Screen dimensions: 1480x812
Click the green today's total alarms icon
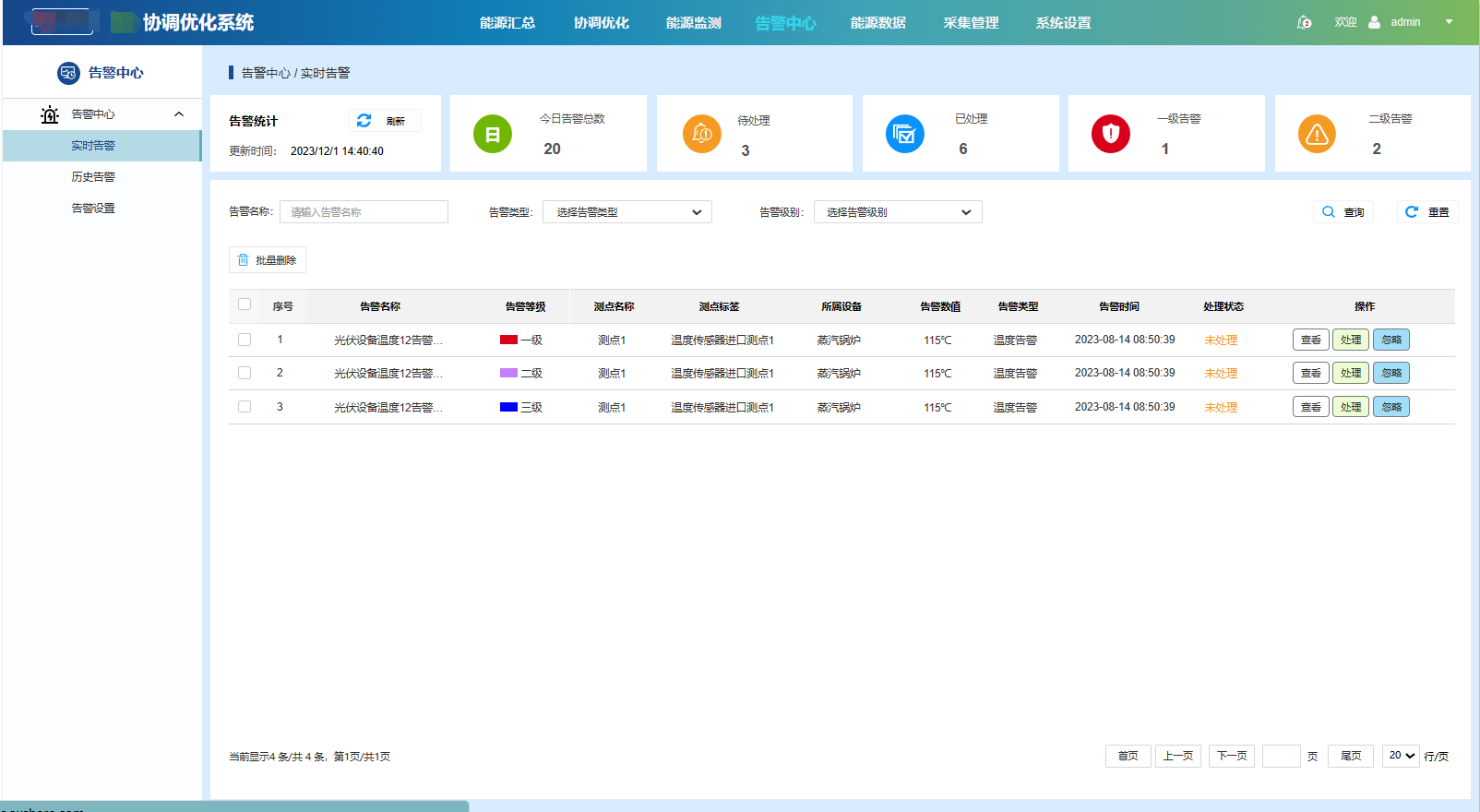(493, 134)
